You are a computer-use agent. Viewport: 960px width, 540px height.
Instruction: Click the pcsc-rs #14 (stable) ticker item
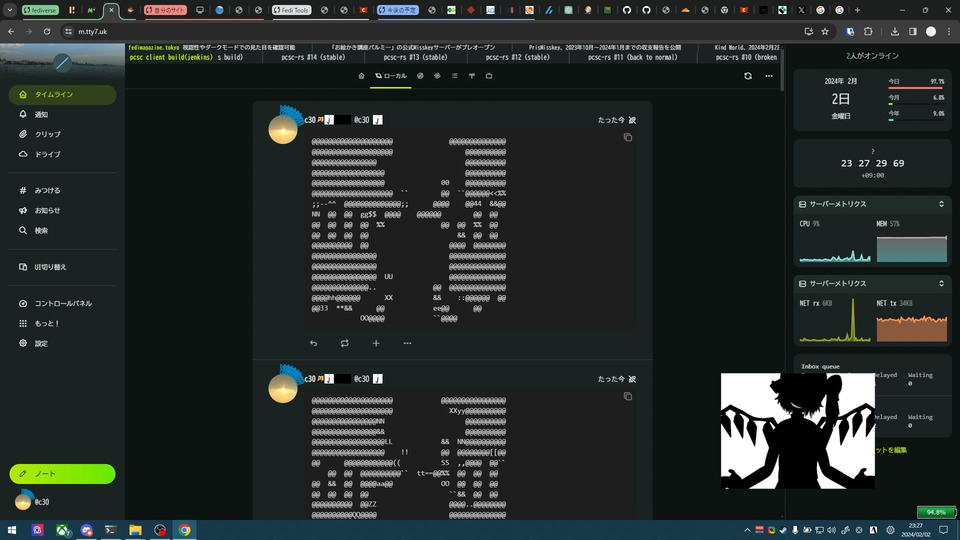coord(313,57)
